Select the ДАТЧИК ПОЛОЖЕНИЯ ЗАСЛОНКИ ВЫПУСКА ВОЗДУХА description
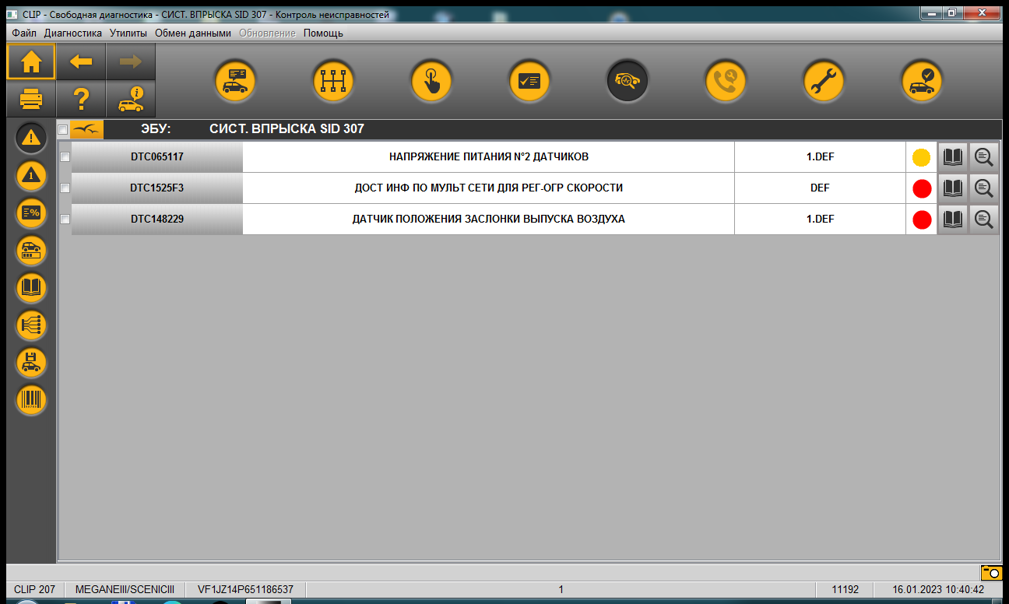Image resolution: width=1009 pixels, height=604 pixels. (x=488, y=219)
